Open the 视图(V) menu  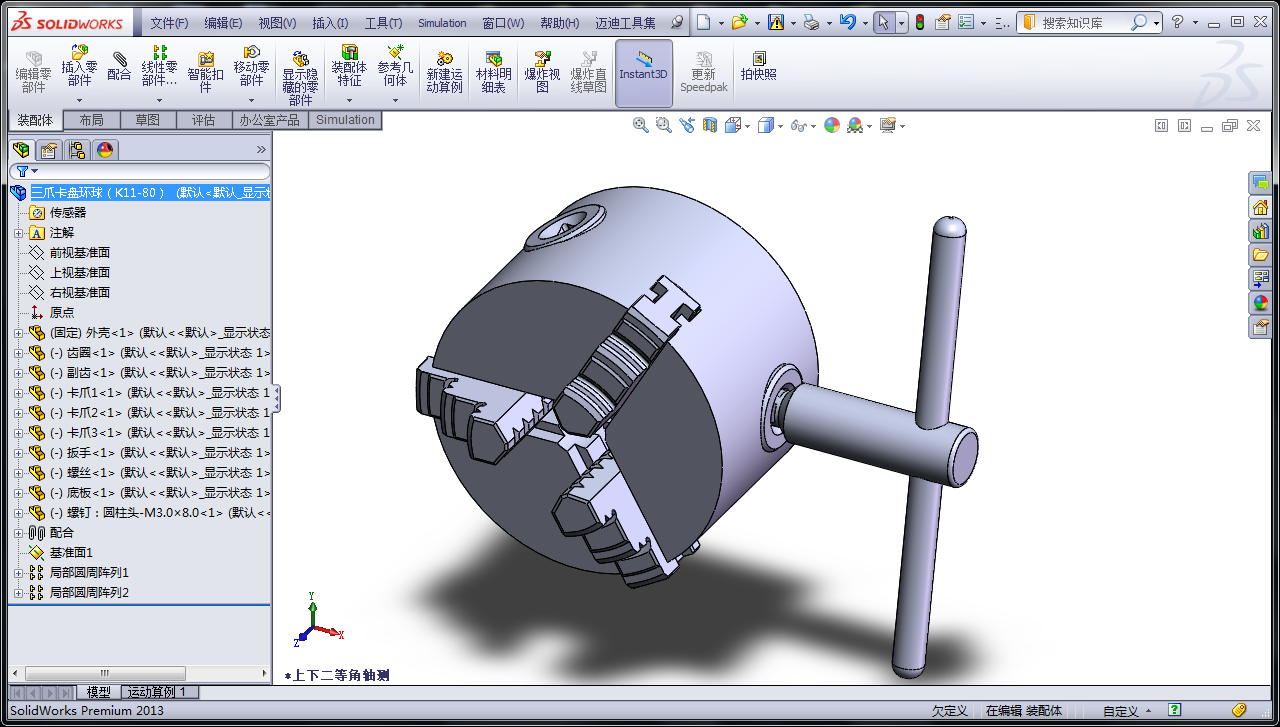click(x=277, y=23)
